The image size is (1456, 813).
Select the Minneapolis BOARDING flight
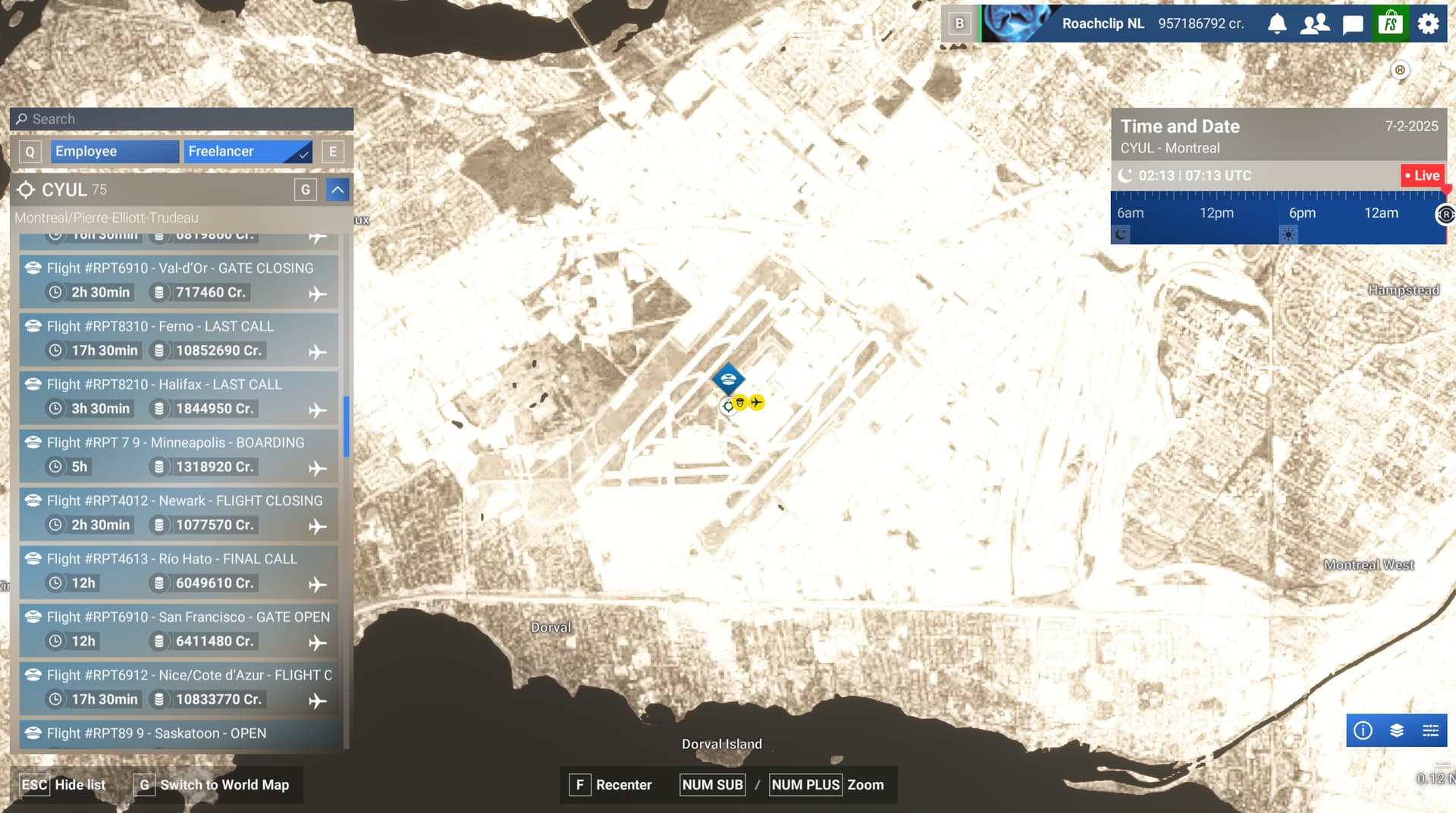point(179,455)
